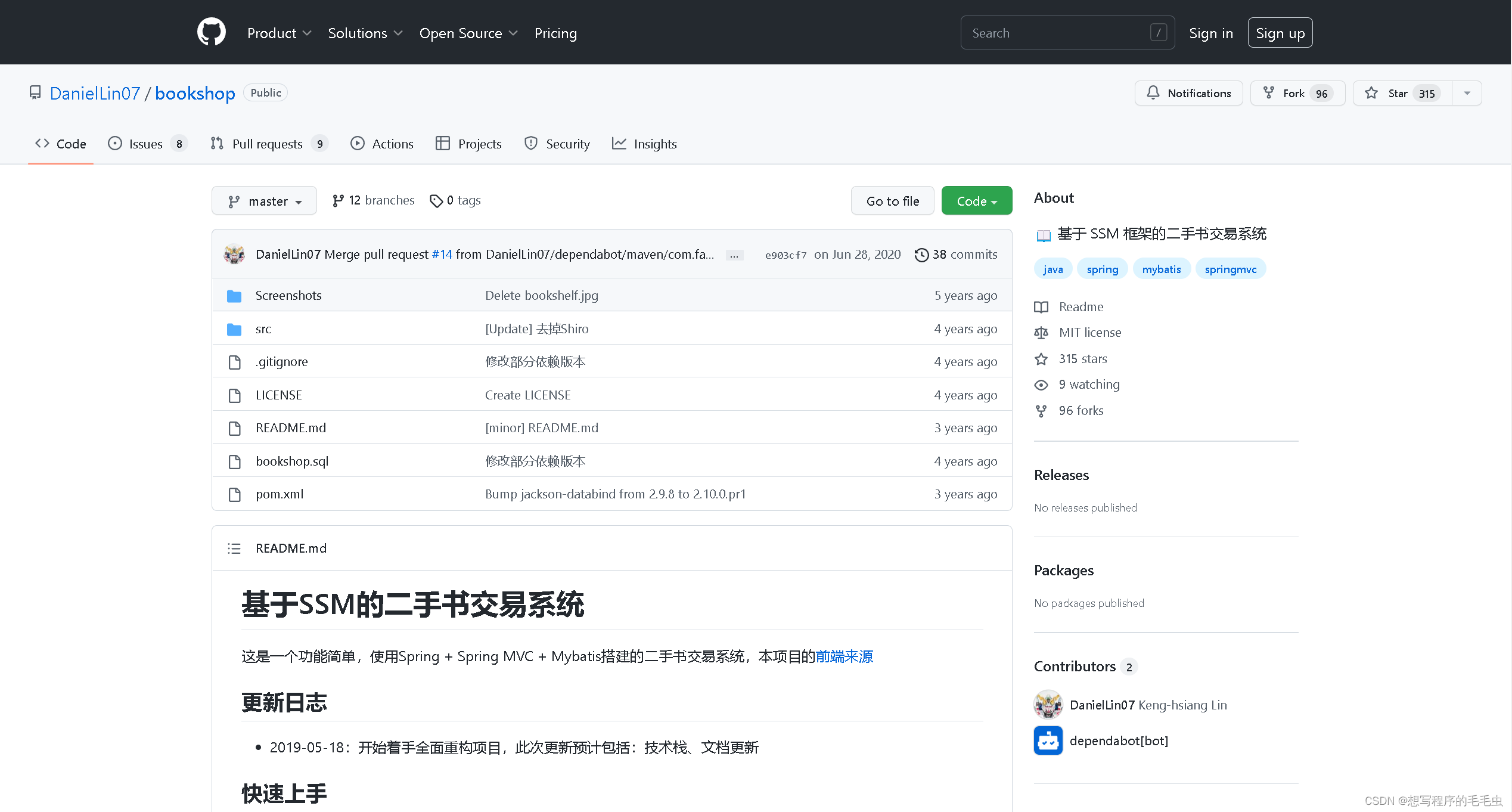The image size is (1512, 812).
Task: Open commit hash e903cf7
Action: point(786,255)
